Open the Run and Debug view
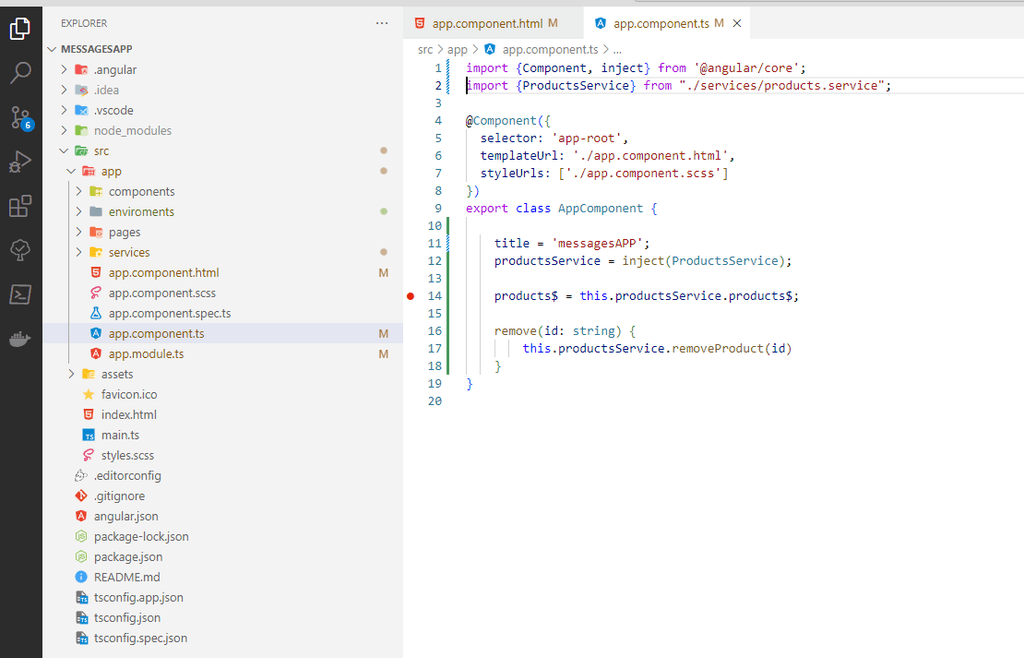This screenshot has width=1024, height=658. 20,162
